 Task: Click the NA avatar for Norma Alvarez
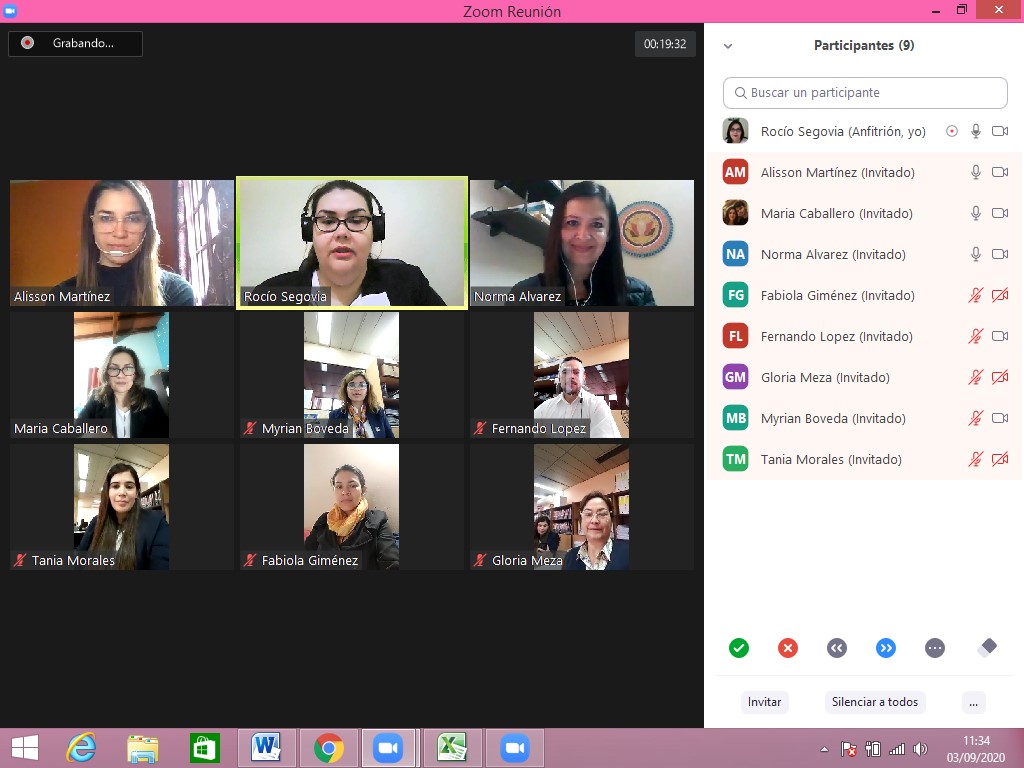tap(735, 254)
